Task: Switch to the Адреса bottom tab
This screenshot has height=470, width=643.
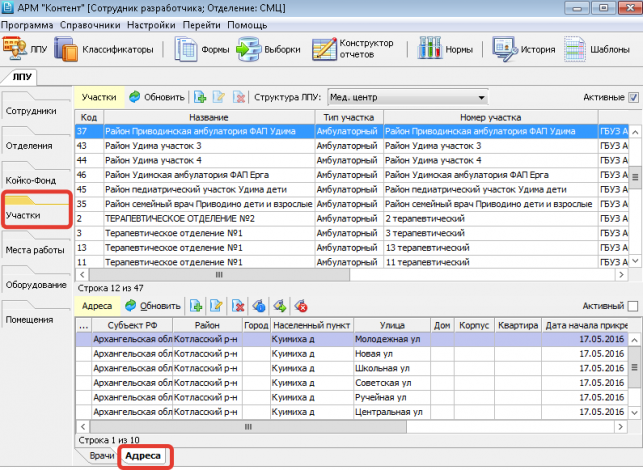Action: tap(143, 456)
